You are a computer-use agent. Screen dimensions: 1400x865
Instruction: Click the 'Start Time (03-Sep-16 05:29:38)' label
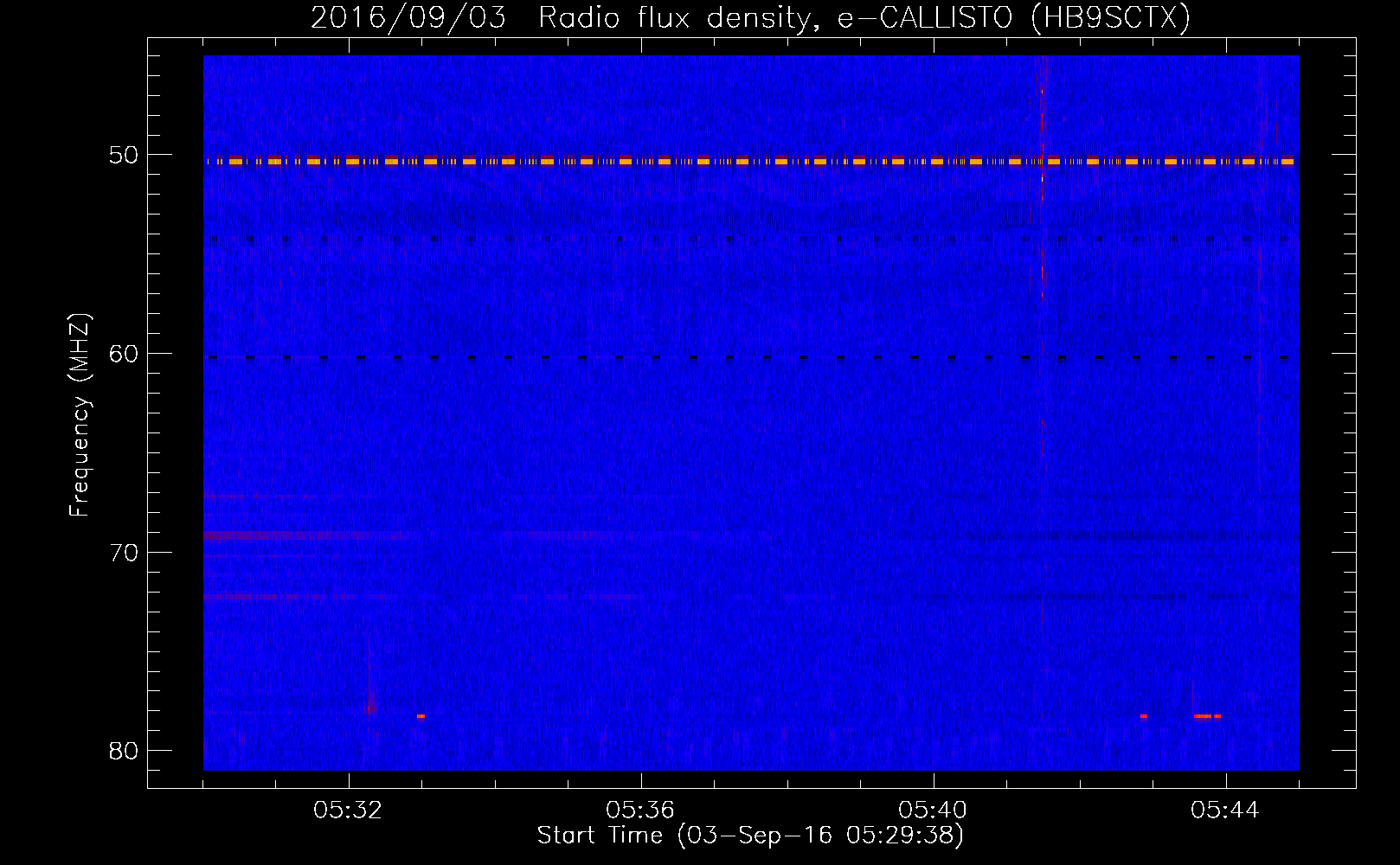[750, 836]
